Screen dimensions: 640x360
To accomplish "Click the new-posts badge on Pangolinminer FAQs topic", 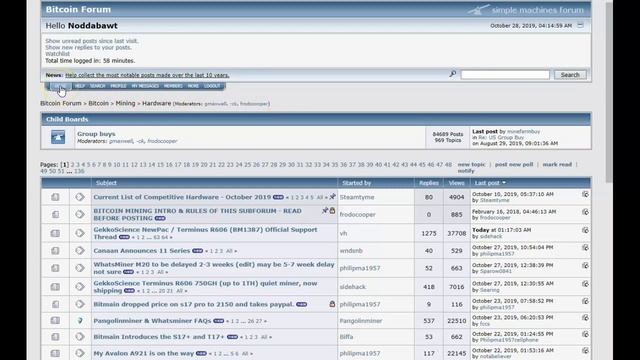I will [x=219, y=321].
